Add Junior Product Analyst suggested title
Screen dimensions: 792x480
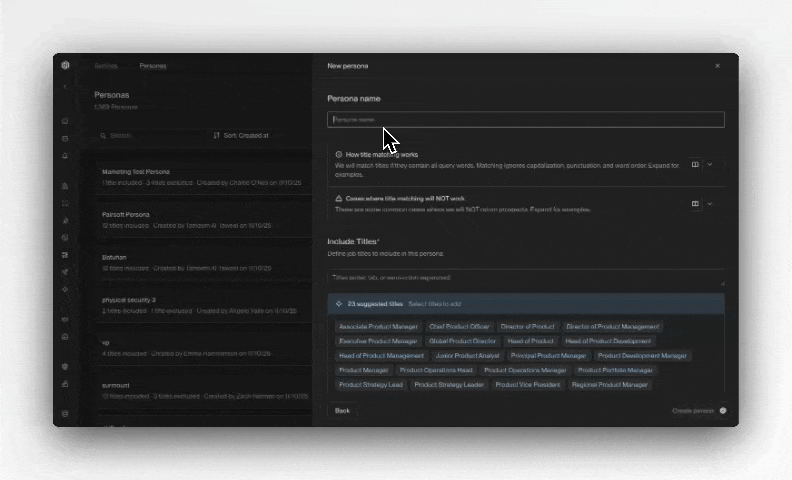click(467, 356)
